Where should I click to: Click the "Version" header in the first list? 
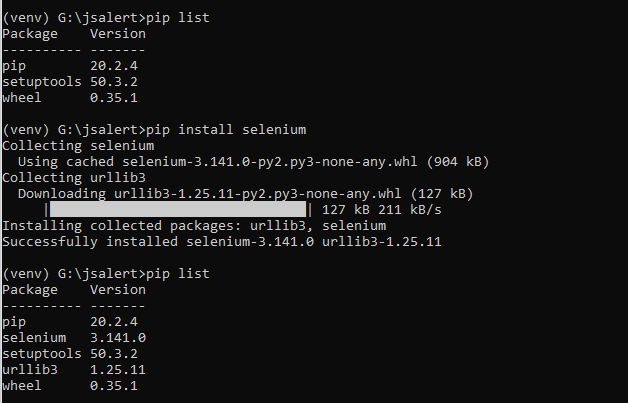point(118,34)
